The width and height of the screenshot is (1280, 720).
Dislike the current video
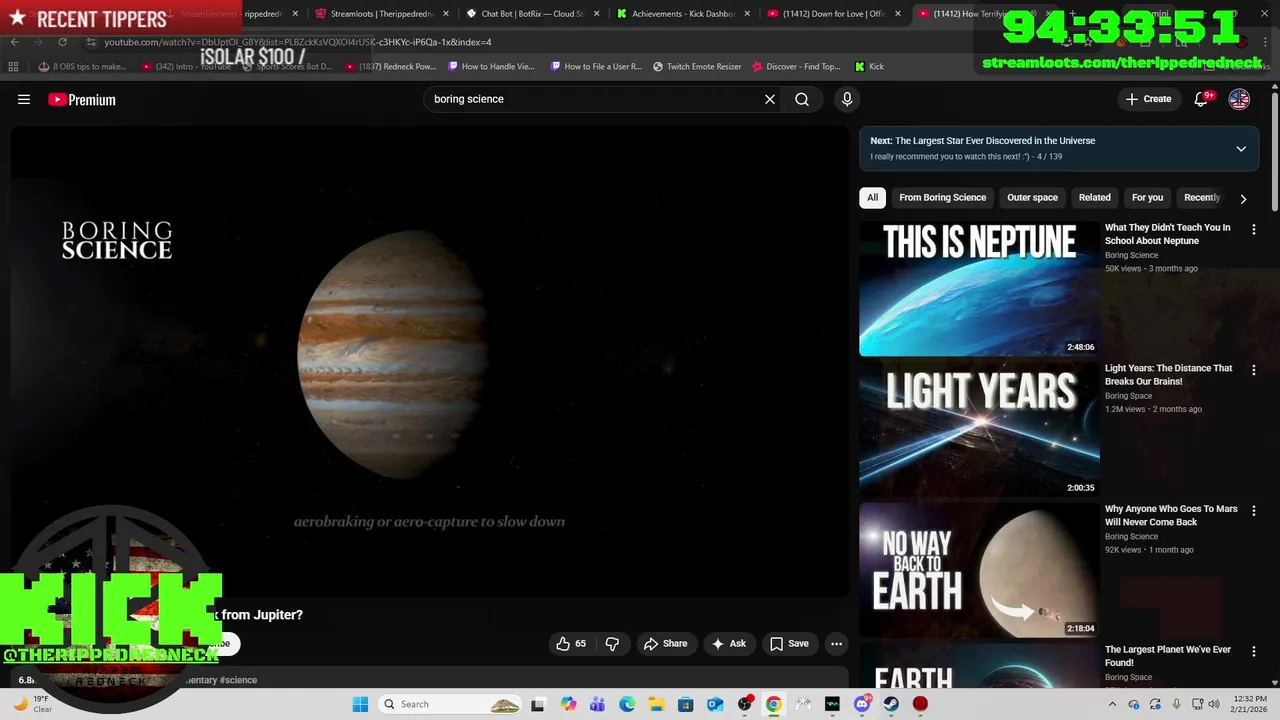point(612,644)
